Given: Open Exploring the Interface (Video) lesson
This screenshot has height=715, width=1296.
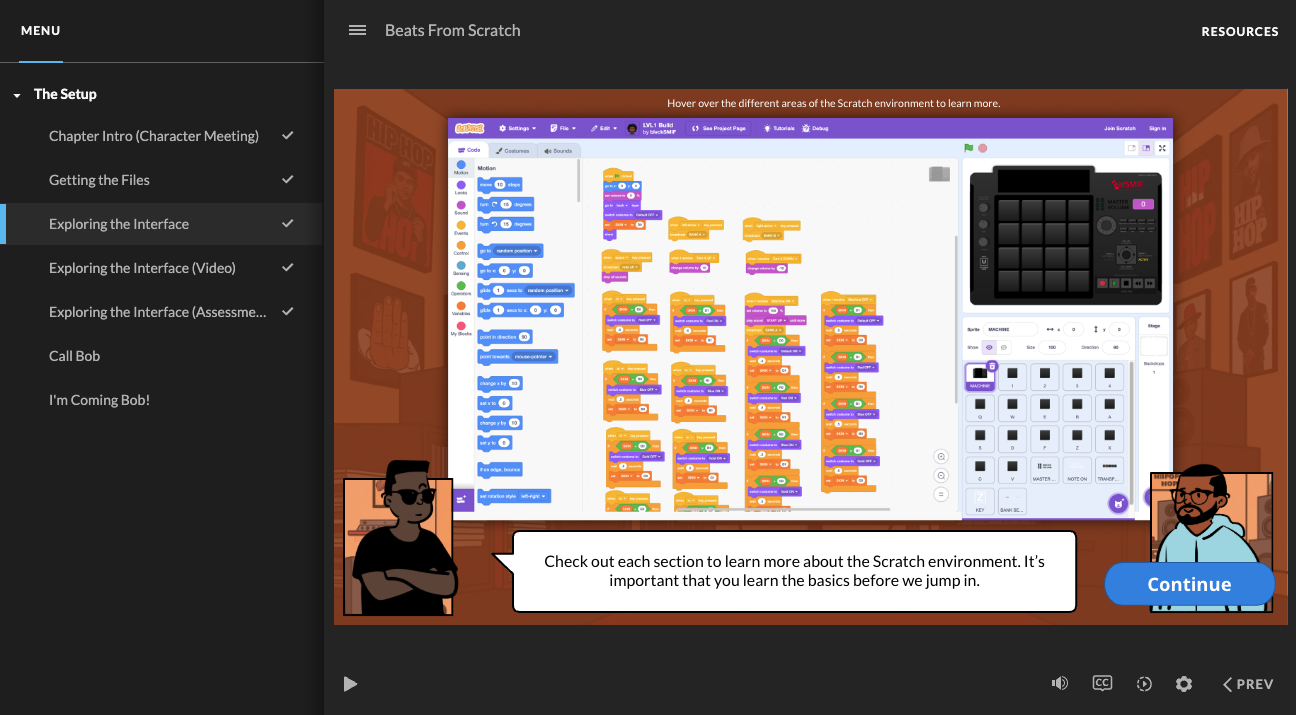Looking at the screenshot, I should tap(161, 268).
